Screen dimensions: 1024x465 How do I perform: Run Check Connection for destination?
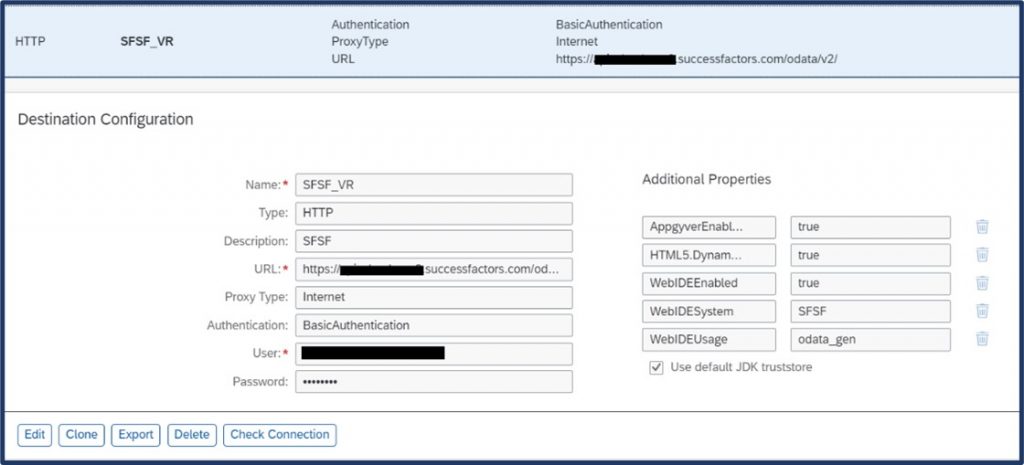coord(280,435)
